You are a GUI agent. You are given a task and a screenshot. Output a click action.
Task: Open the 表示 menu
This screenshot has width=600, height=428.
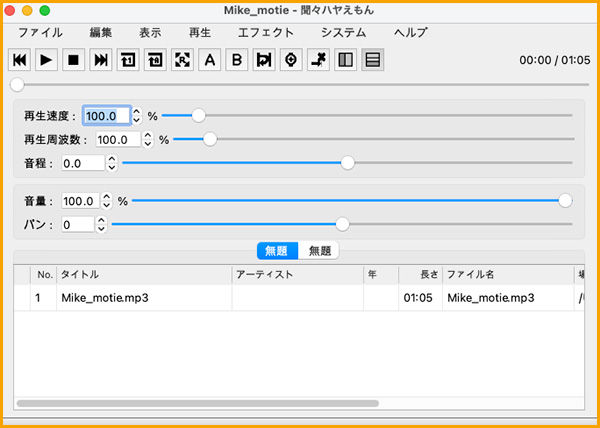point(150,33)
